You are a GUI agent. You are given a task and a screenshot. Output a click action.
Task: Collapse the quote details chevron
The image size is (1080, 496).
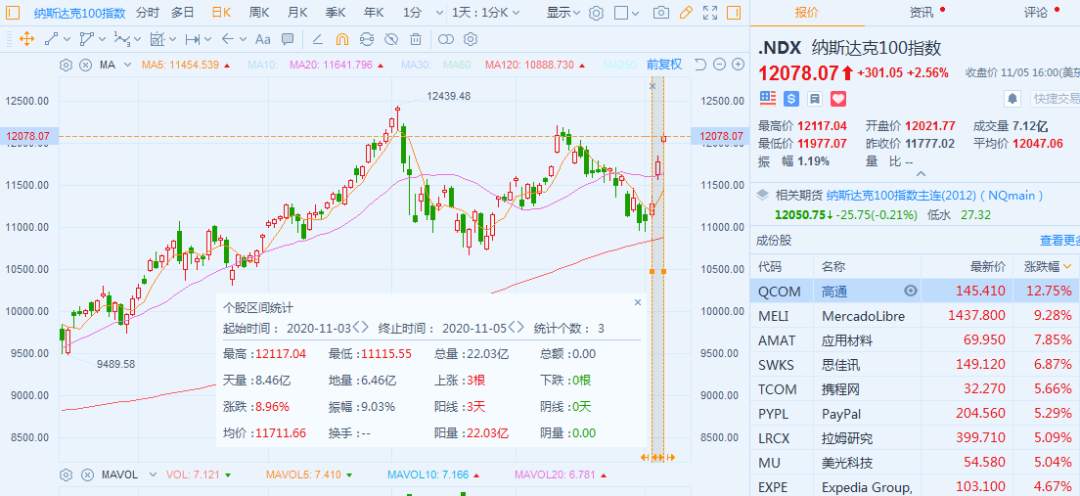tap(920, 174)
